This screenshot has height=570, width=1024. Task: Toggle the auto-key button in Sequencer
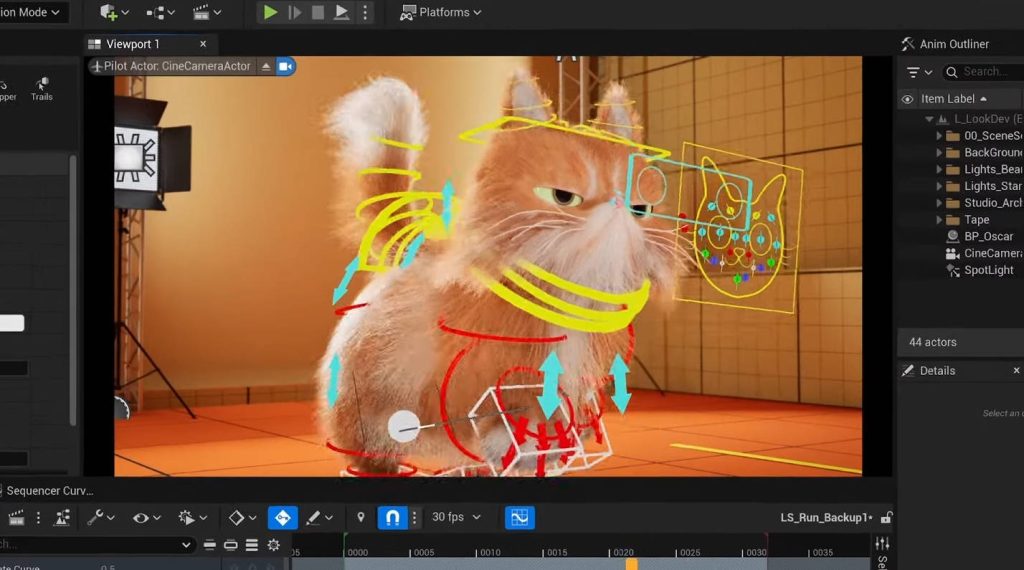282,517
